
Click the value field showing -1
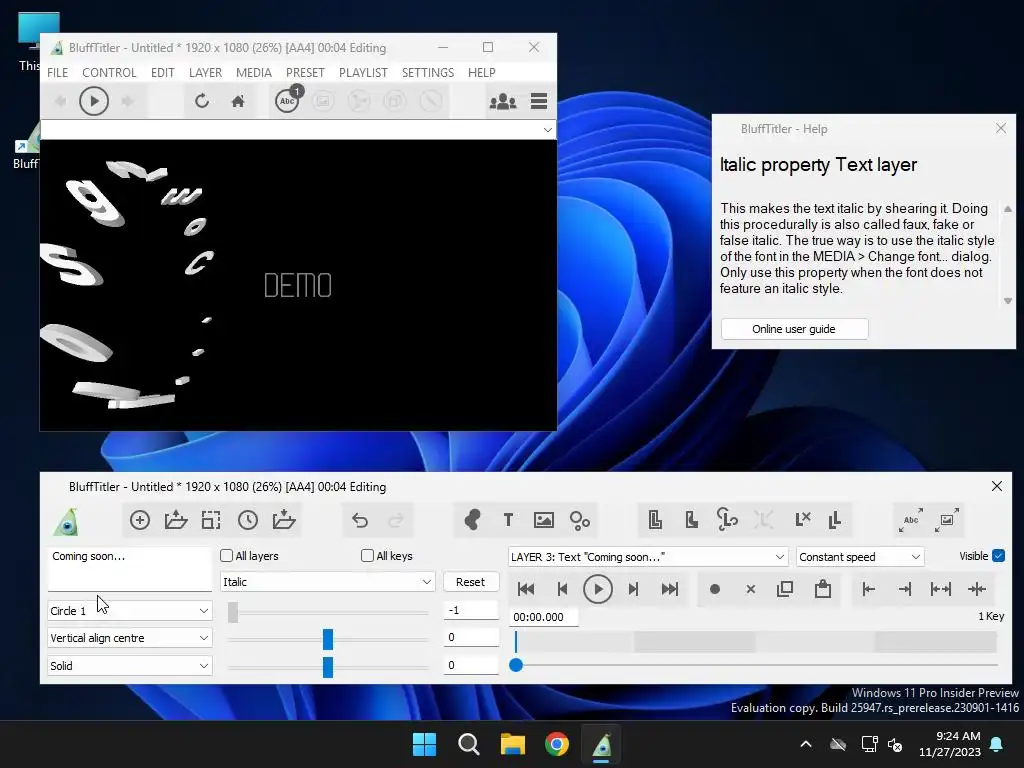pyautogui.click(x=471, y=610)
